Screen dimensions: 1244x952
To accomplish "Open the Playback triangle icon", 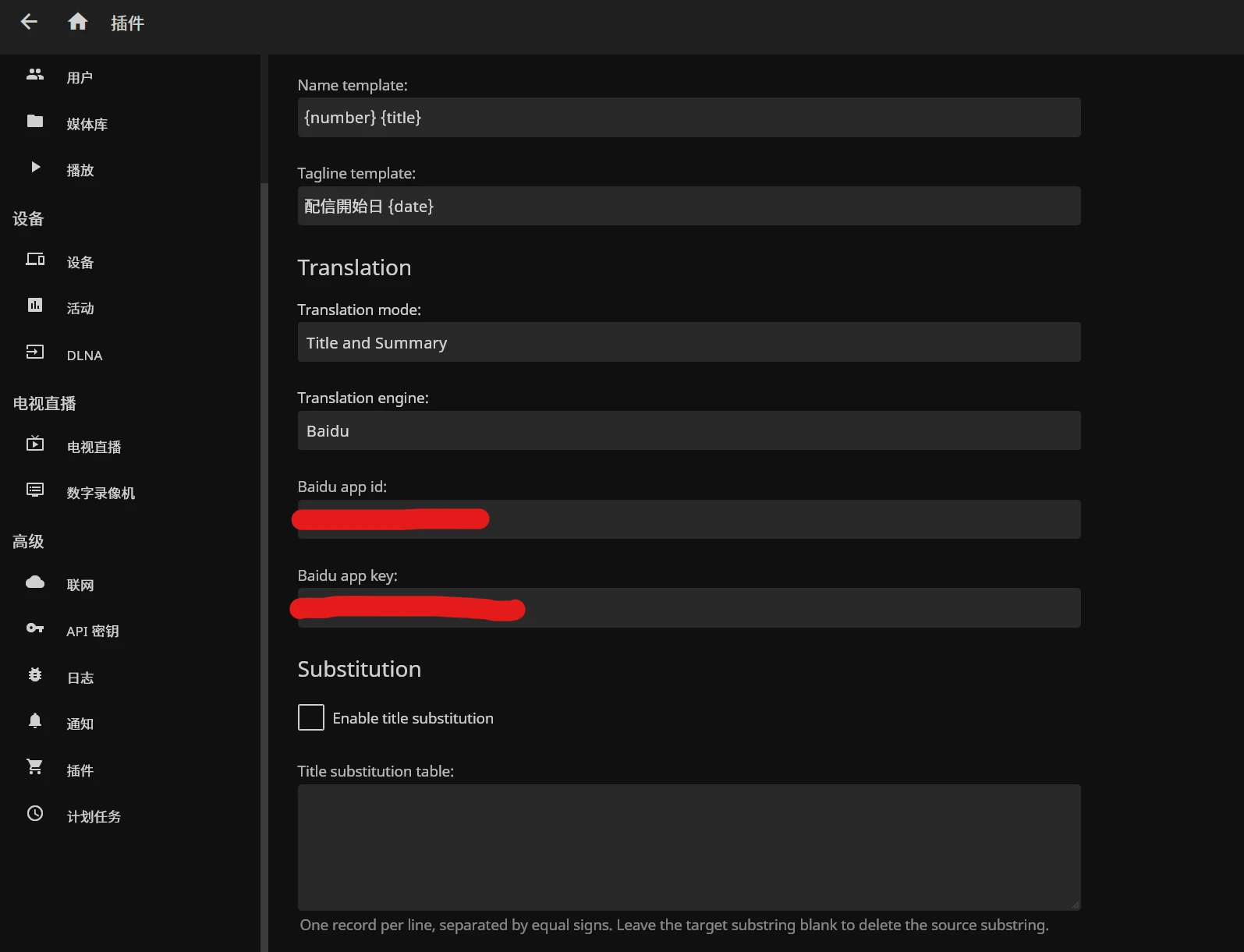I will 35,167.
